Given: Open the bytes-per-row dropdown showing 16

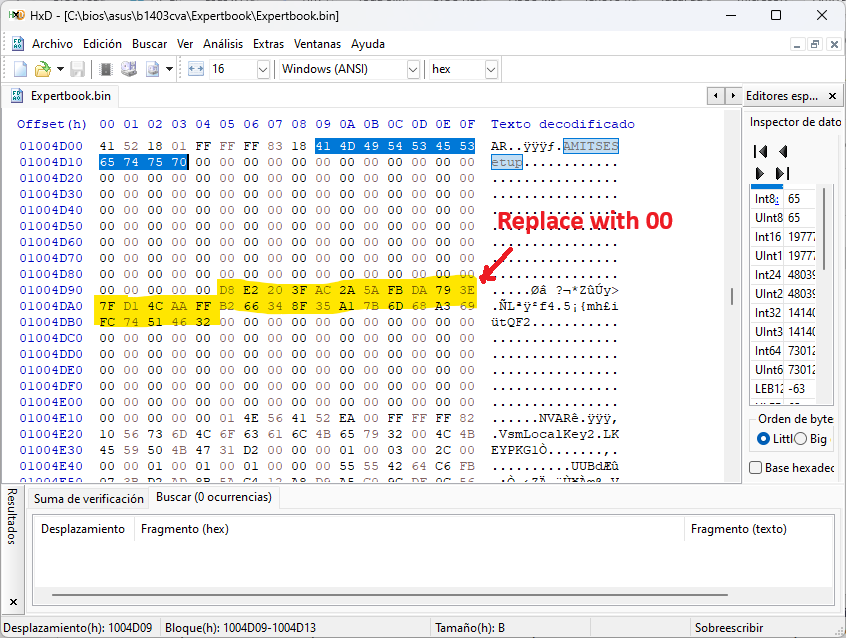Looking at the screenshot, I should [x=263, y=69].
